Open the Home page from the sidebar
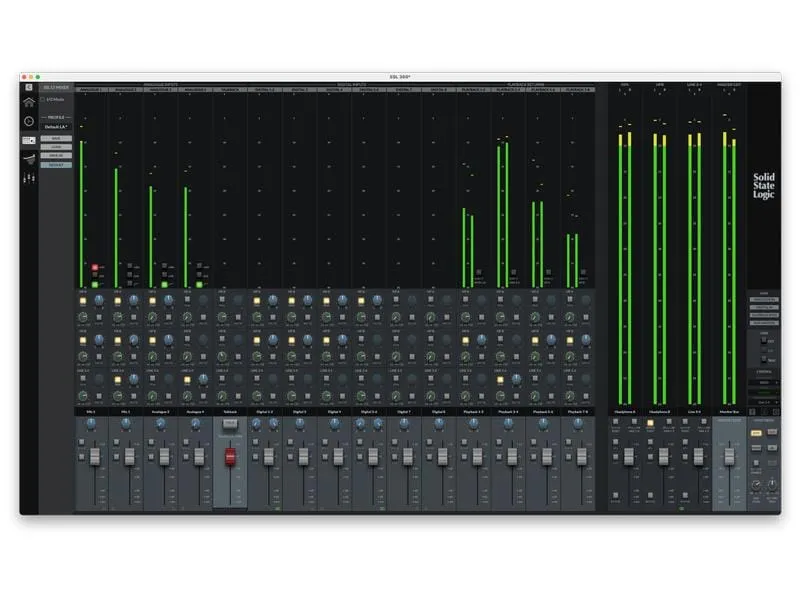 (x=29, y=102)
